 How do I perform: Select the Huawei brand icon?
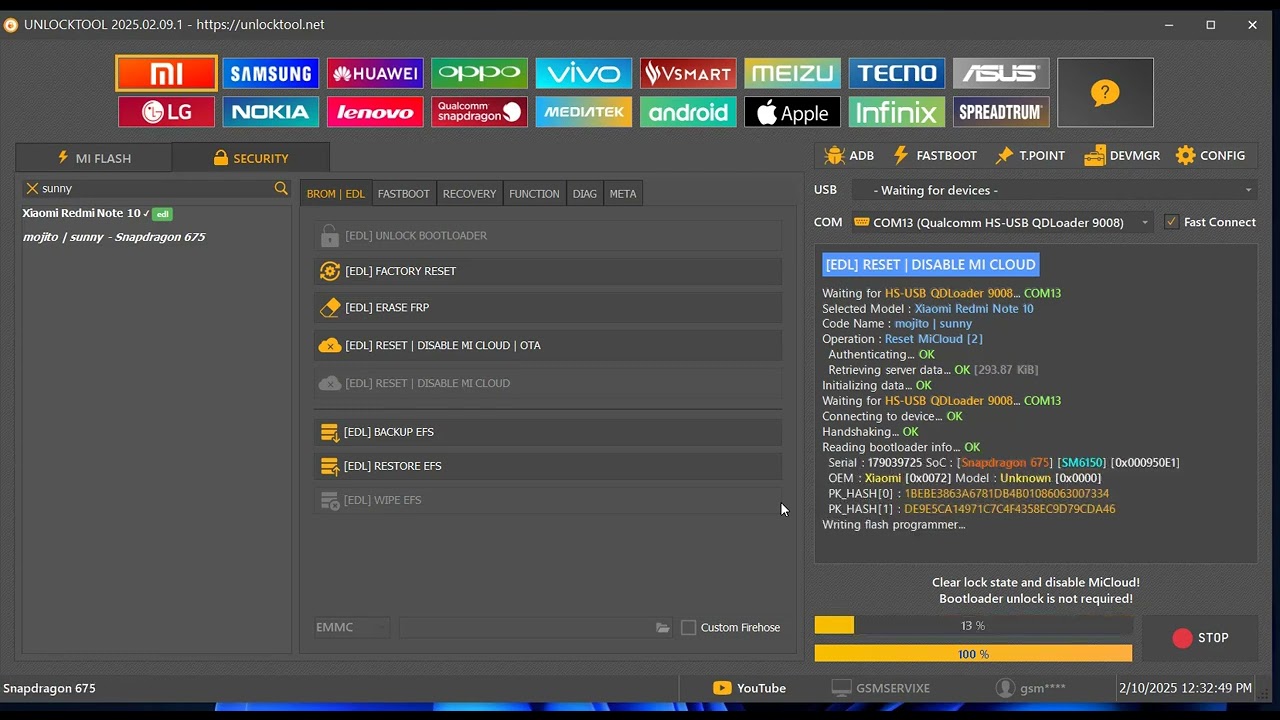(x=375, y=73)
